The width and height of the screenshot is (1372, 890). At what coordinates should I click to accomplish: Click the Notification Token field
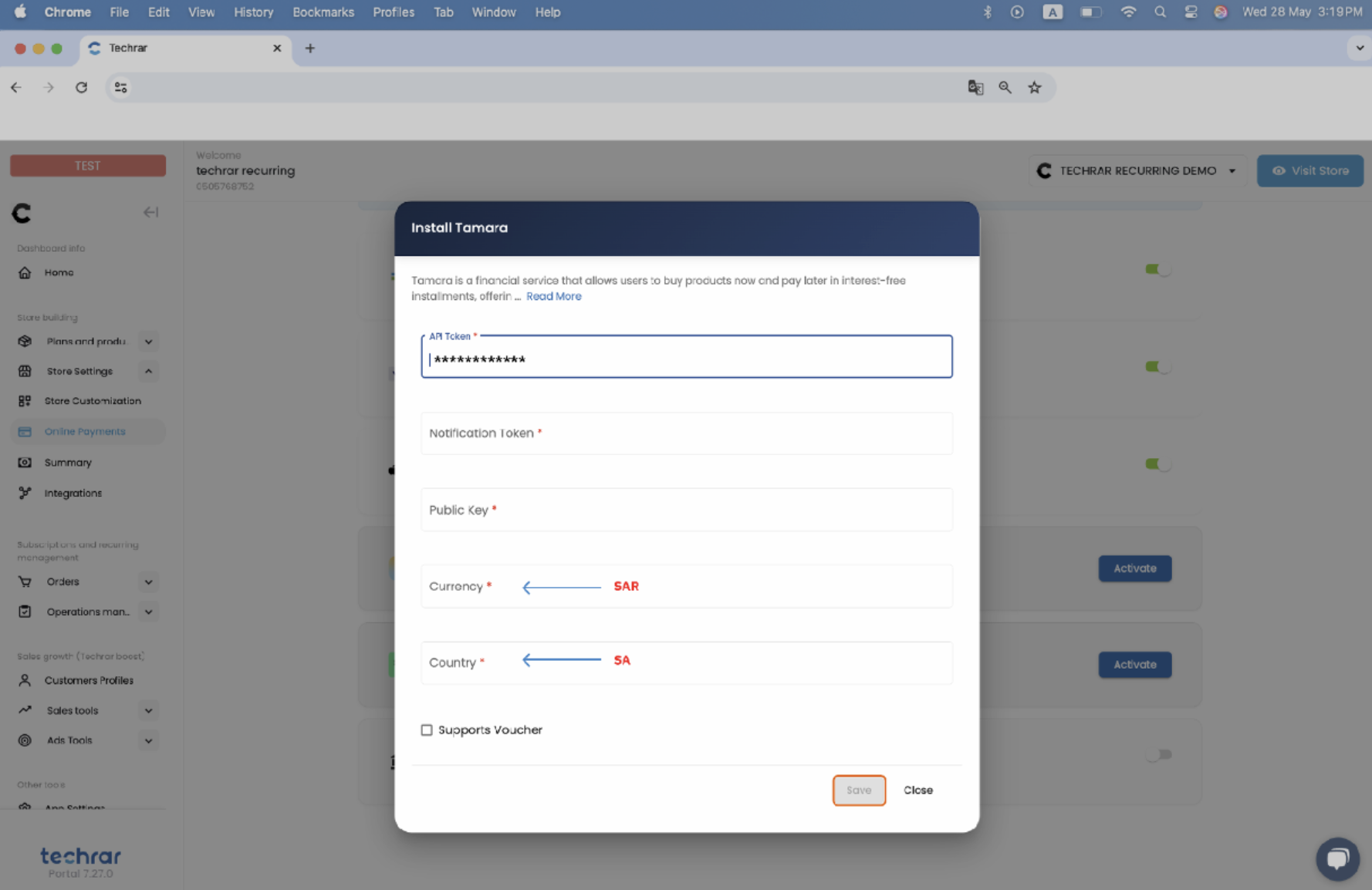click(687, 433)
